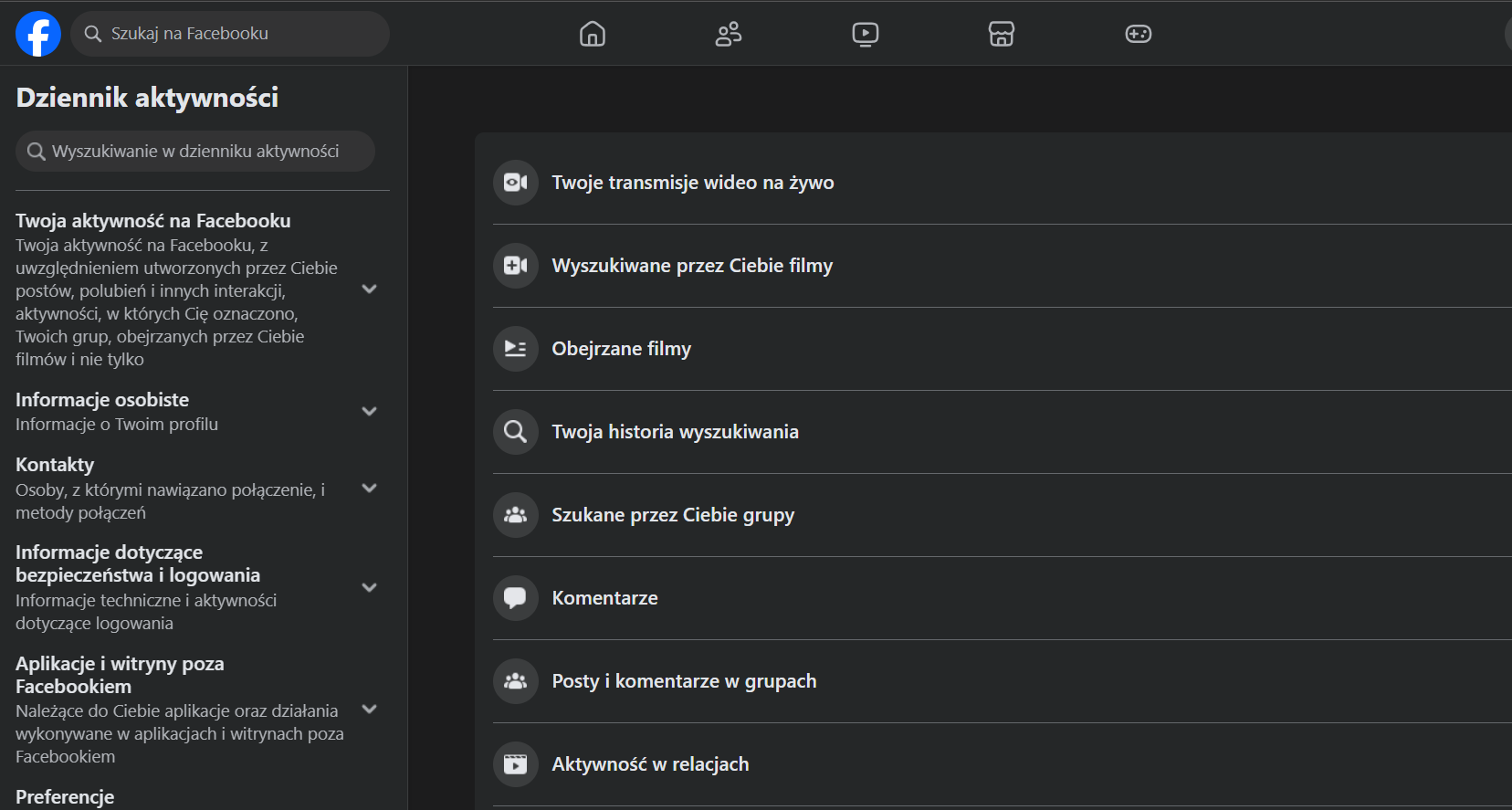Open the Gaming controller icon
The height and width of the screenshot is (810, 1512).
1139,34
